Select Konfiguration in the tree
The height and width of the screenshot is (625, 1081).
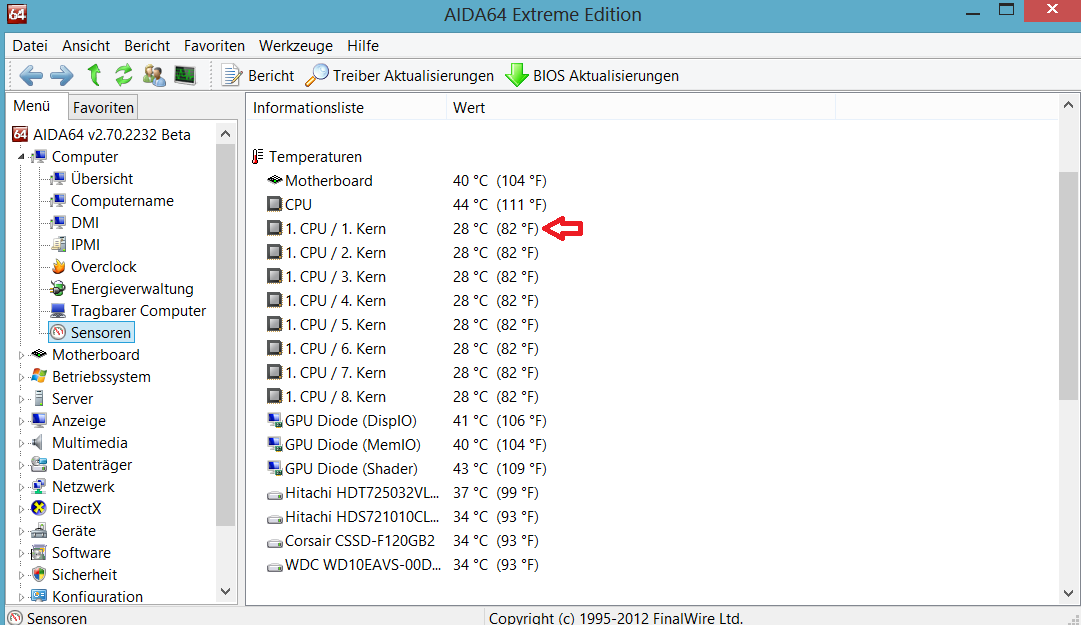[x=97, y=597]
